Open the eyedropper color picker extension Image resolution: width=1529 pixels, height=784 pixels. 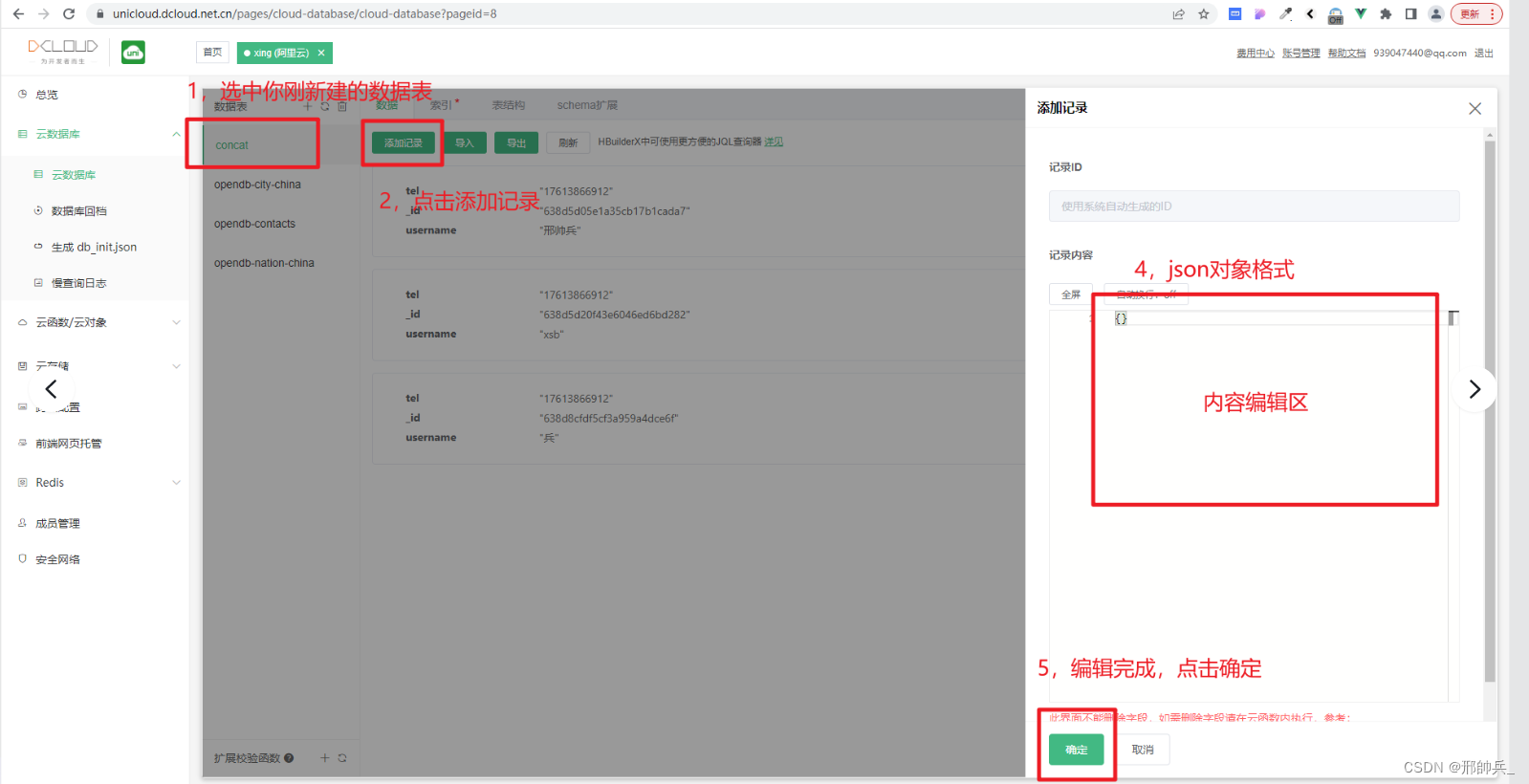click(x=1285, y=14)
